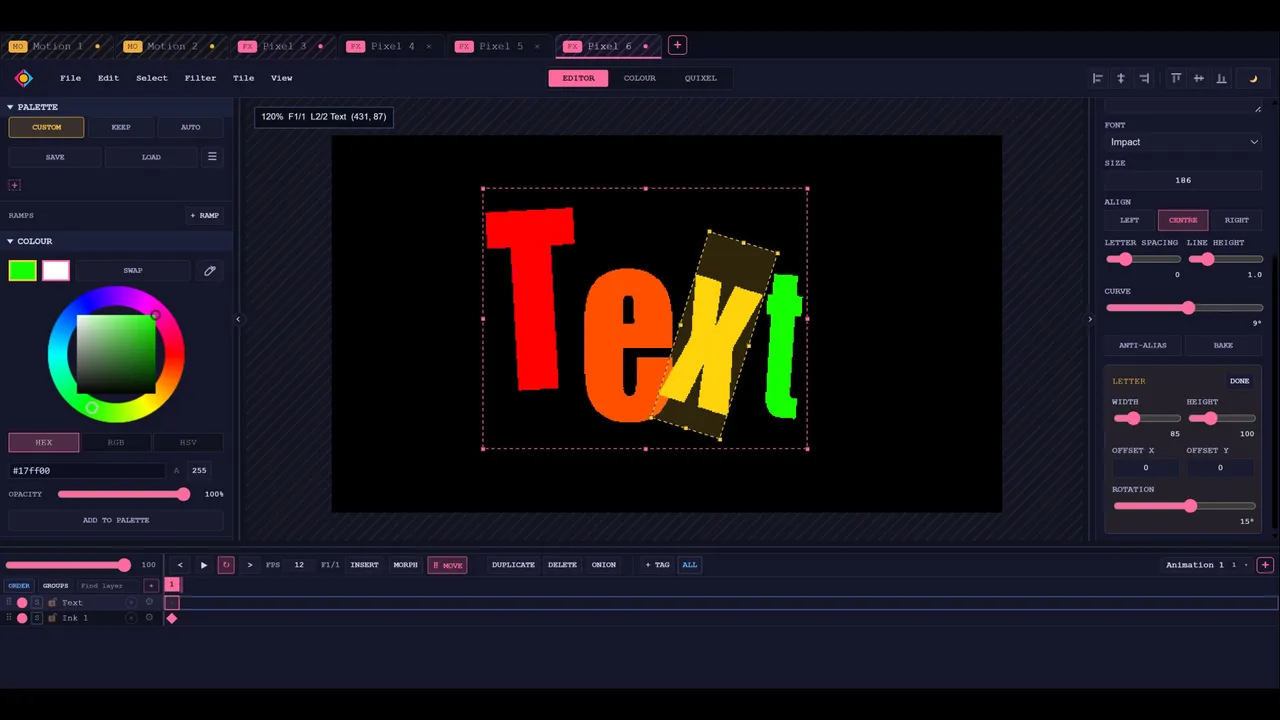The width and height of the screenshot is (1280, 720).
Task: Open the Tile menu
Action: point(243,78)
